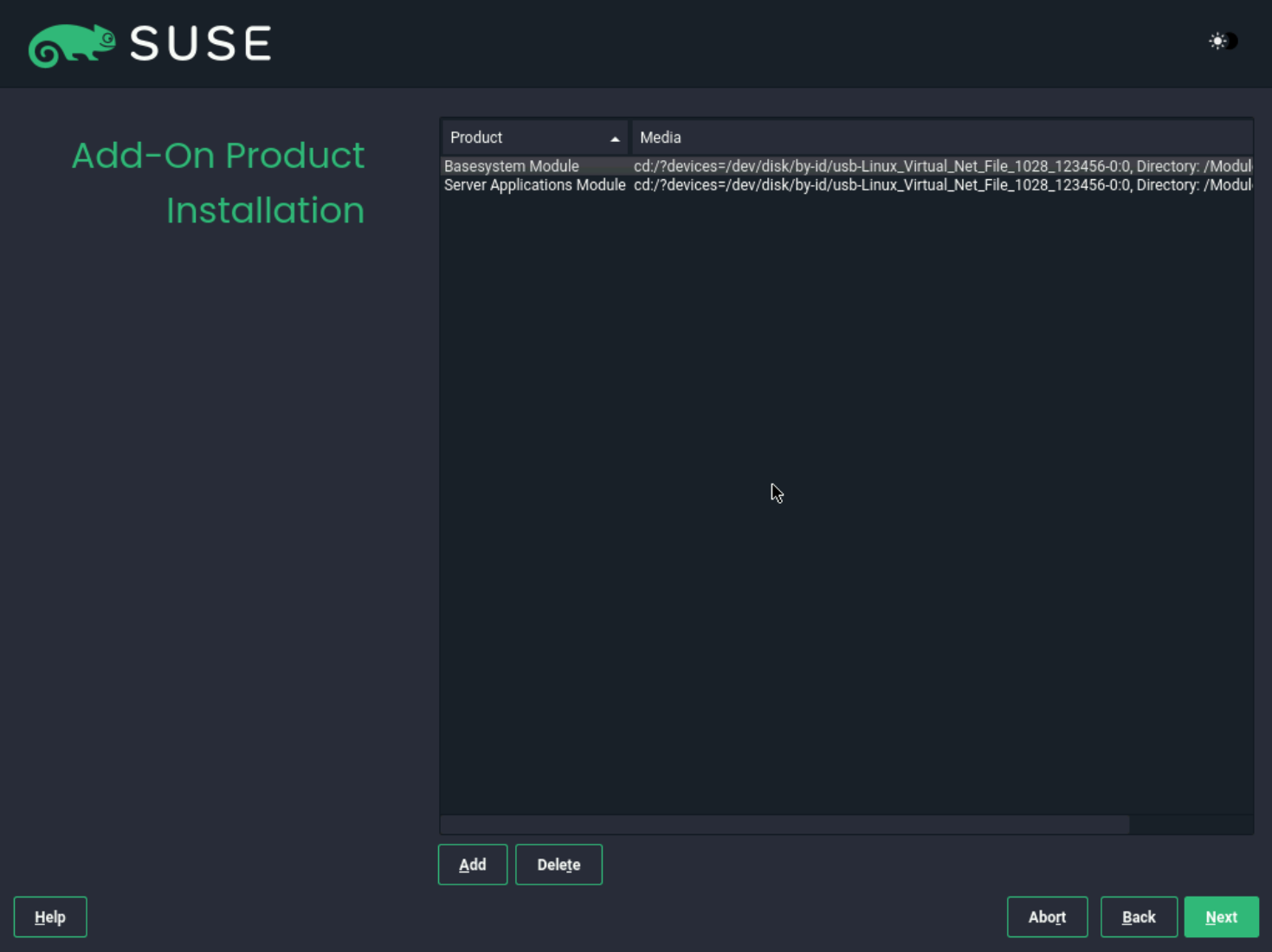1272x952 pixels.
Task: Select the Basesystem Module row
Action: click(x=511, y=165)
